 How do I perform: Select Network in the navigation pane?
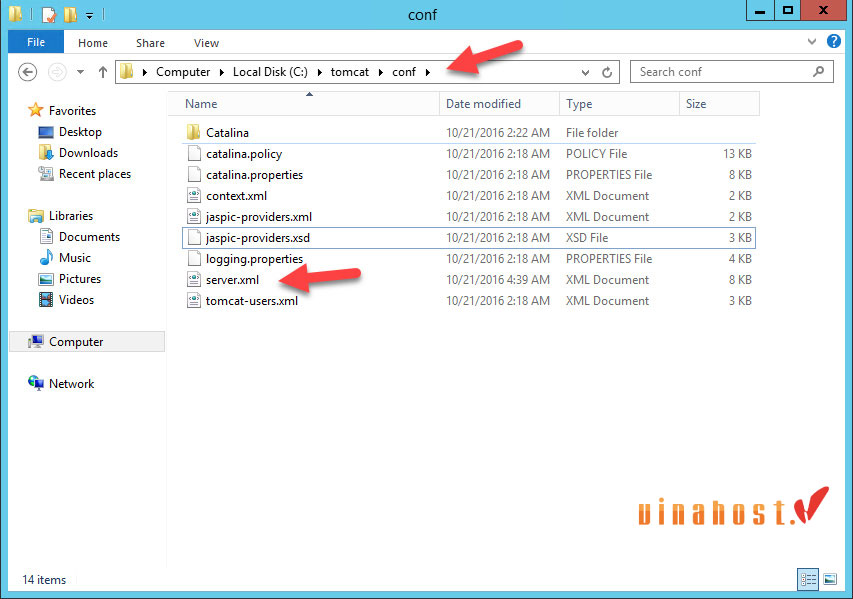click(71, 384)
